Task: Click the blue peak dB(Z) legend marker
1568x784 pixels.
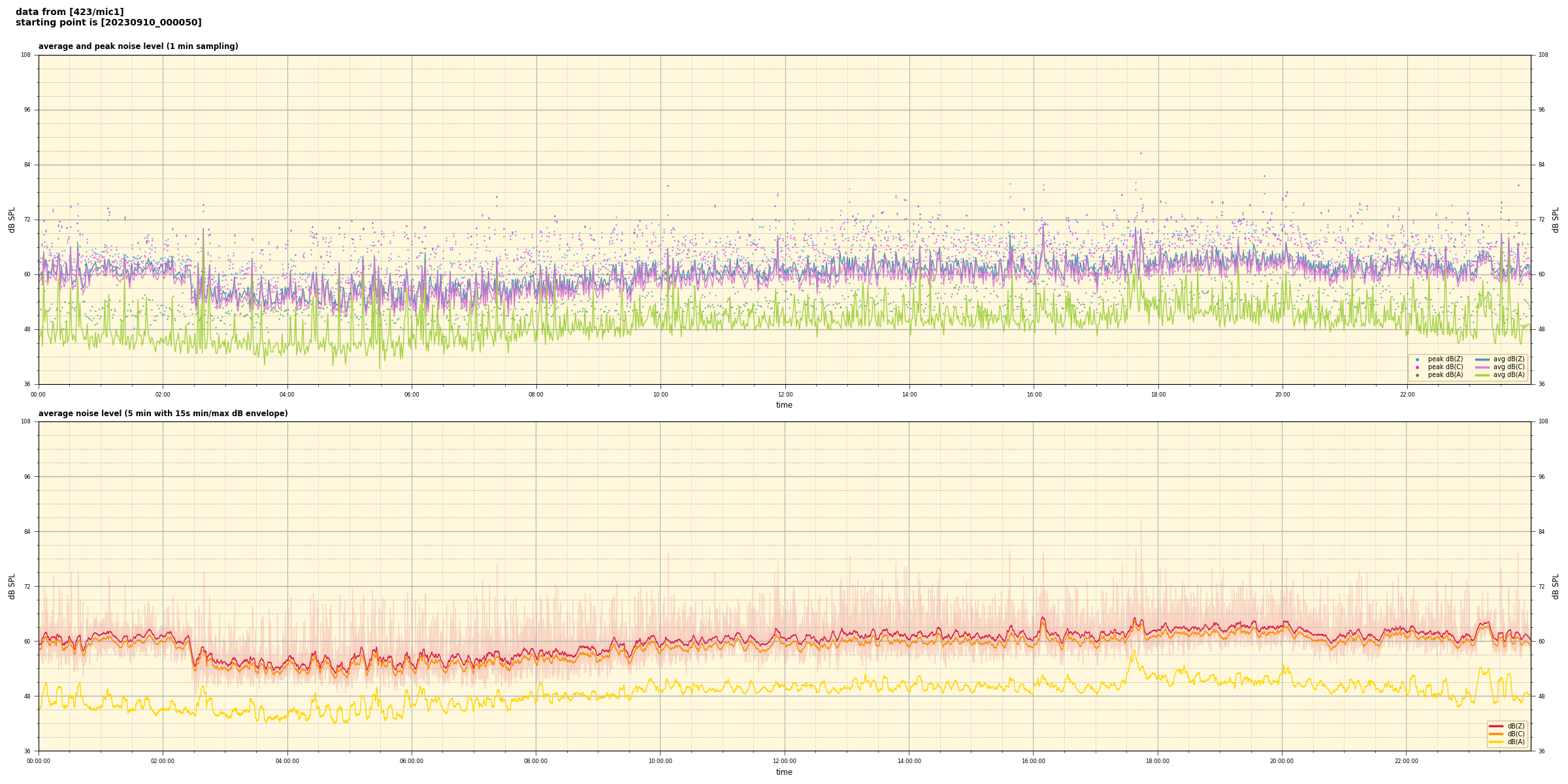Action: pos(1417,359)
